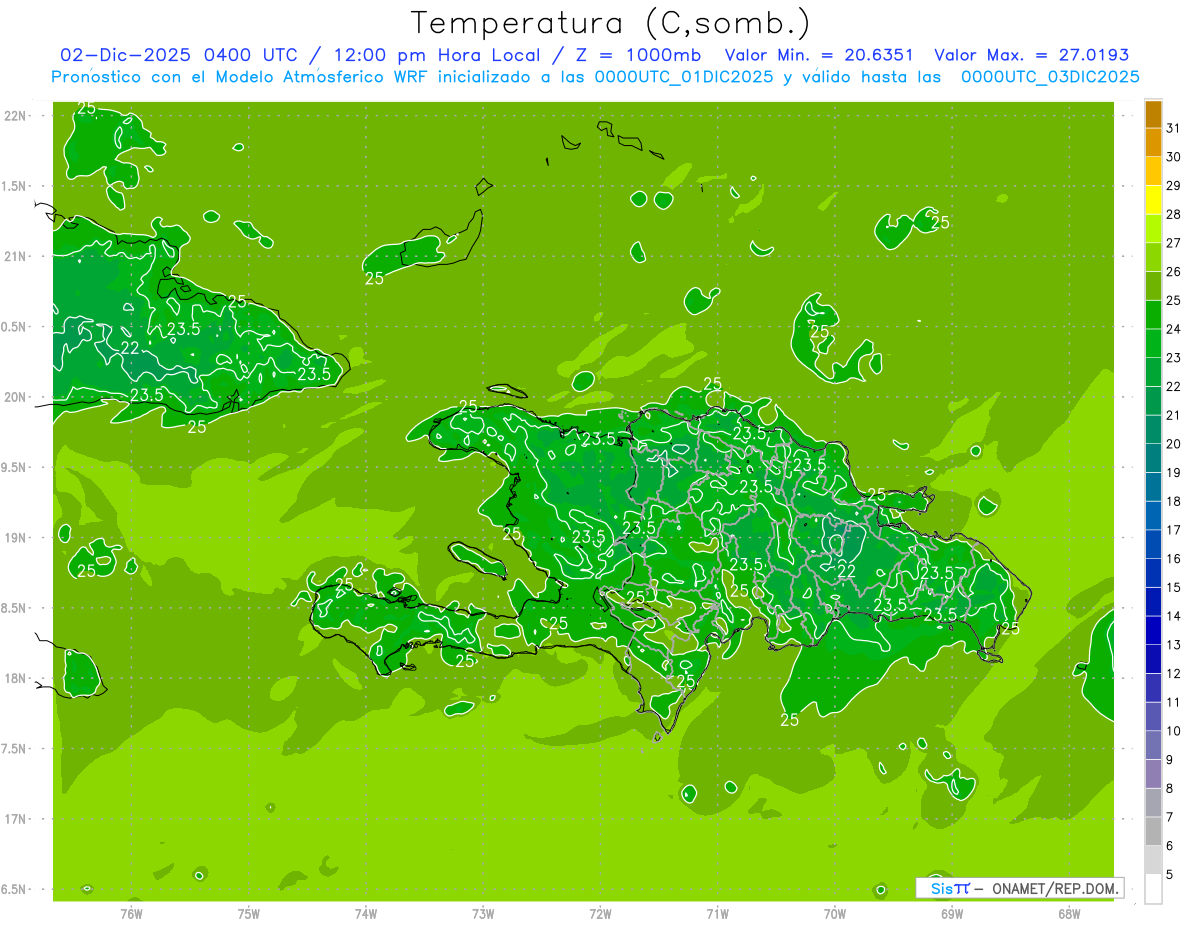
Task: Pick the brown colorbar swatch above 31
Action: click(x=1153, y=115)
